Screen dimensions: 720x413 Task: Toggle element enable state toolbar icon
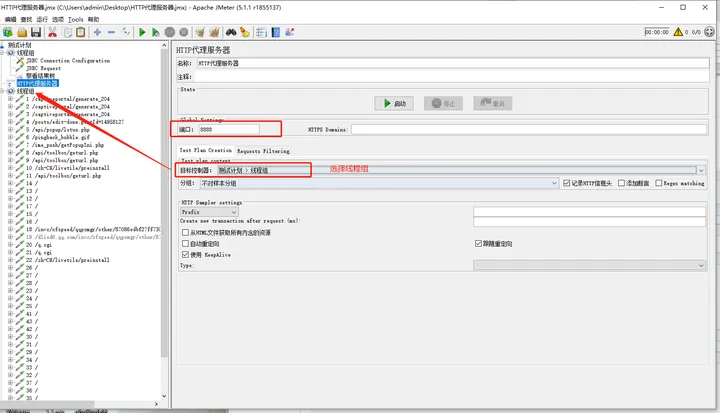[x=125, y=32]
